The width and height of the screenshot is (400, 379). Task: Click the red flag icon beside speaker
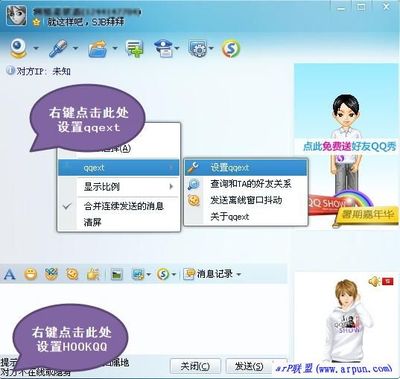388,281
